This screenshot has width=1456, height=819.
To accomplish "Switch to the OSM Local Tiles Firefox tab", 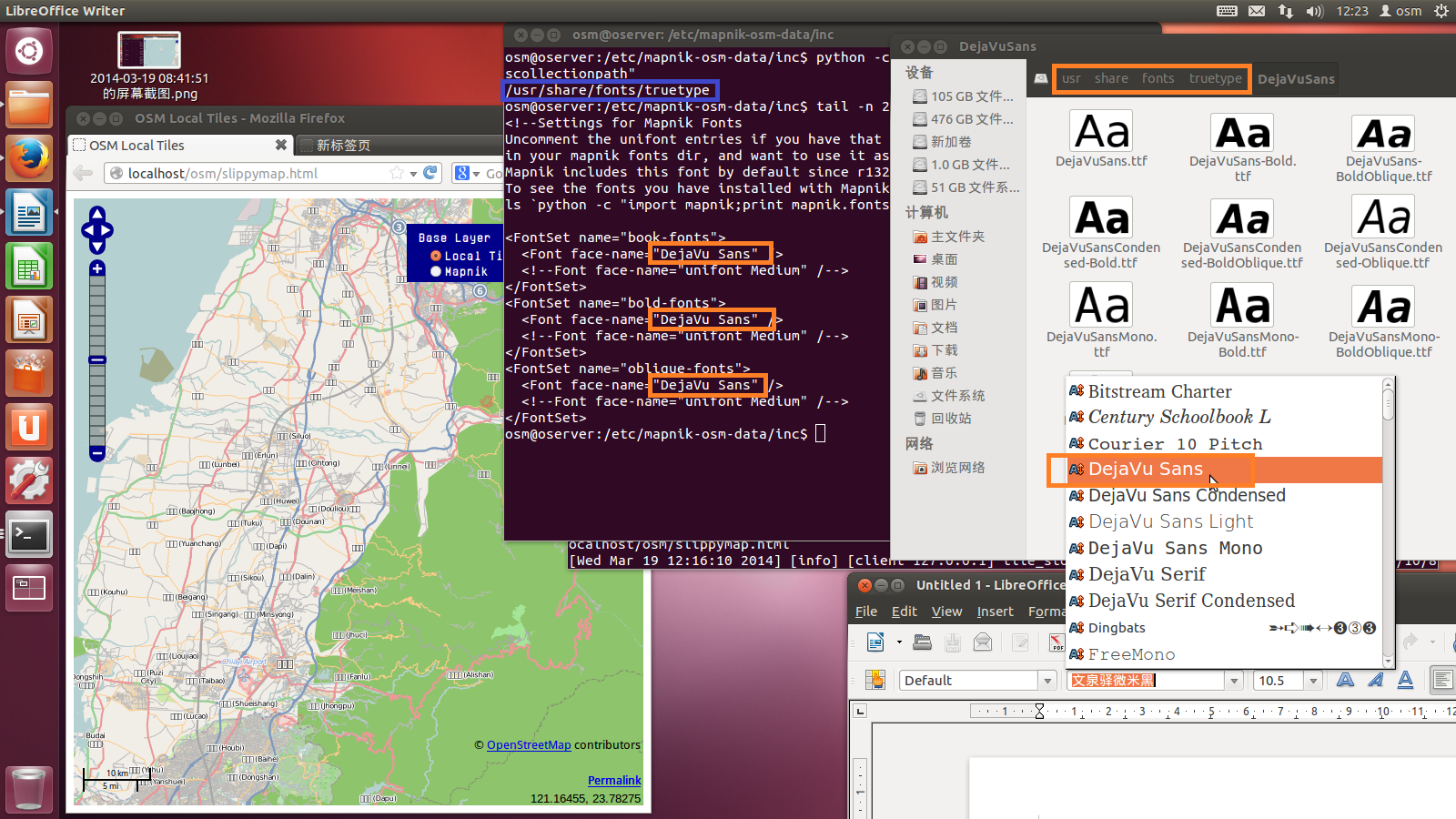I will pos(179,145).
